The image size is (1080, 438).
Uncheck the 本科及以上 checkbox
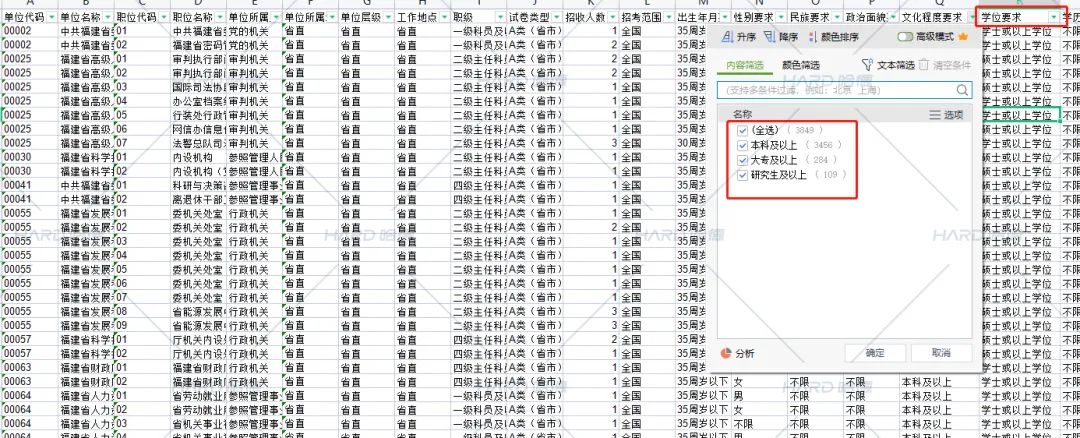(741, 145)
